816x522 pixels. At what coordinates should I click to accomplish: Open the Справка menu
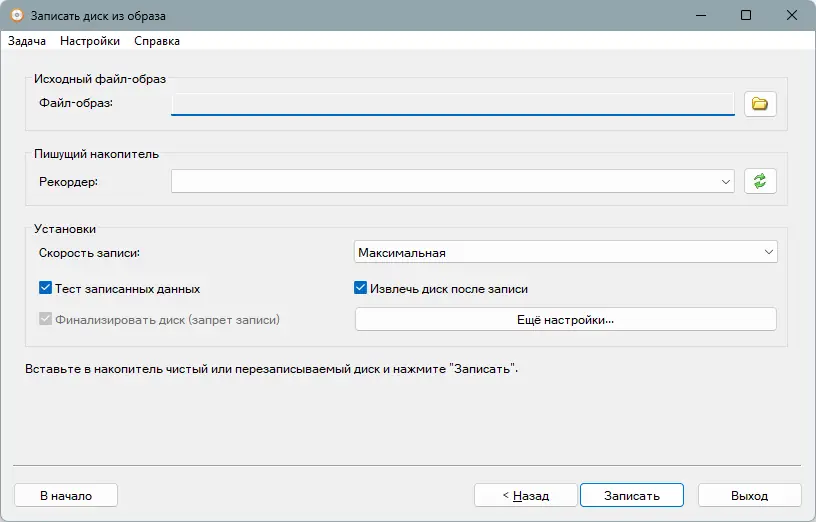157,41
